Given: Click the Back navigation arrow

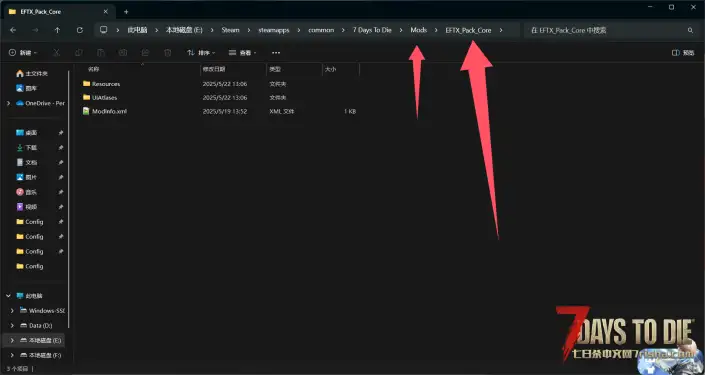Looking at the screenshot, I should (x=13, y=30).
